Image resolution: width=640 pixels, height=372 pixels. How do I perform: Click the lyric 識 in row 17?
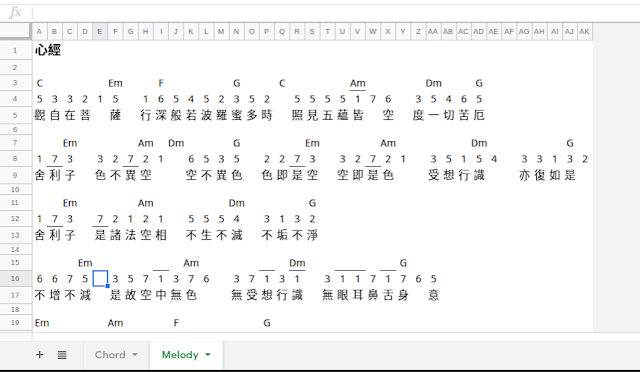297,295
